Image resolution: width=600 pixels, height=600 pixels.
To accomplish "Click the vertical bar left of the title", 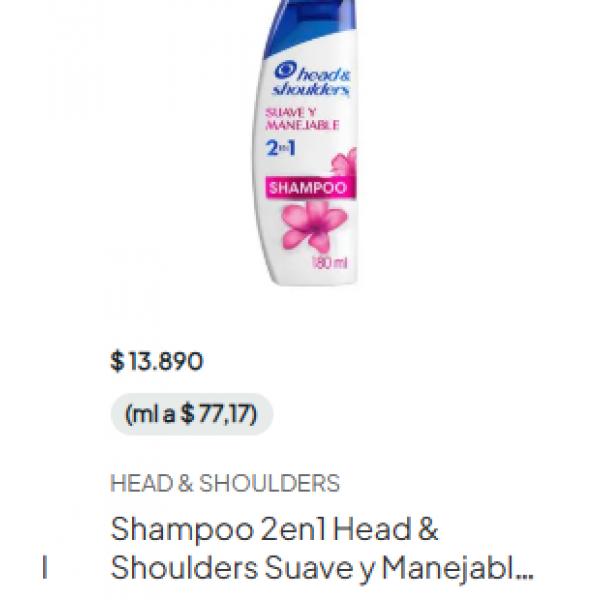I will 45,567.
